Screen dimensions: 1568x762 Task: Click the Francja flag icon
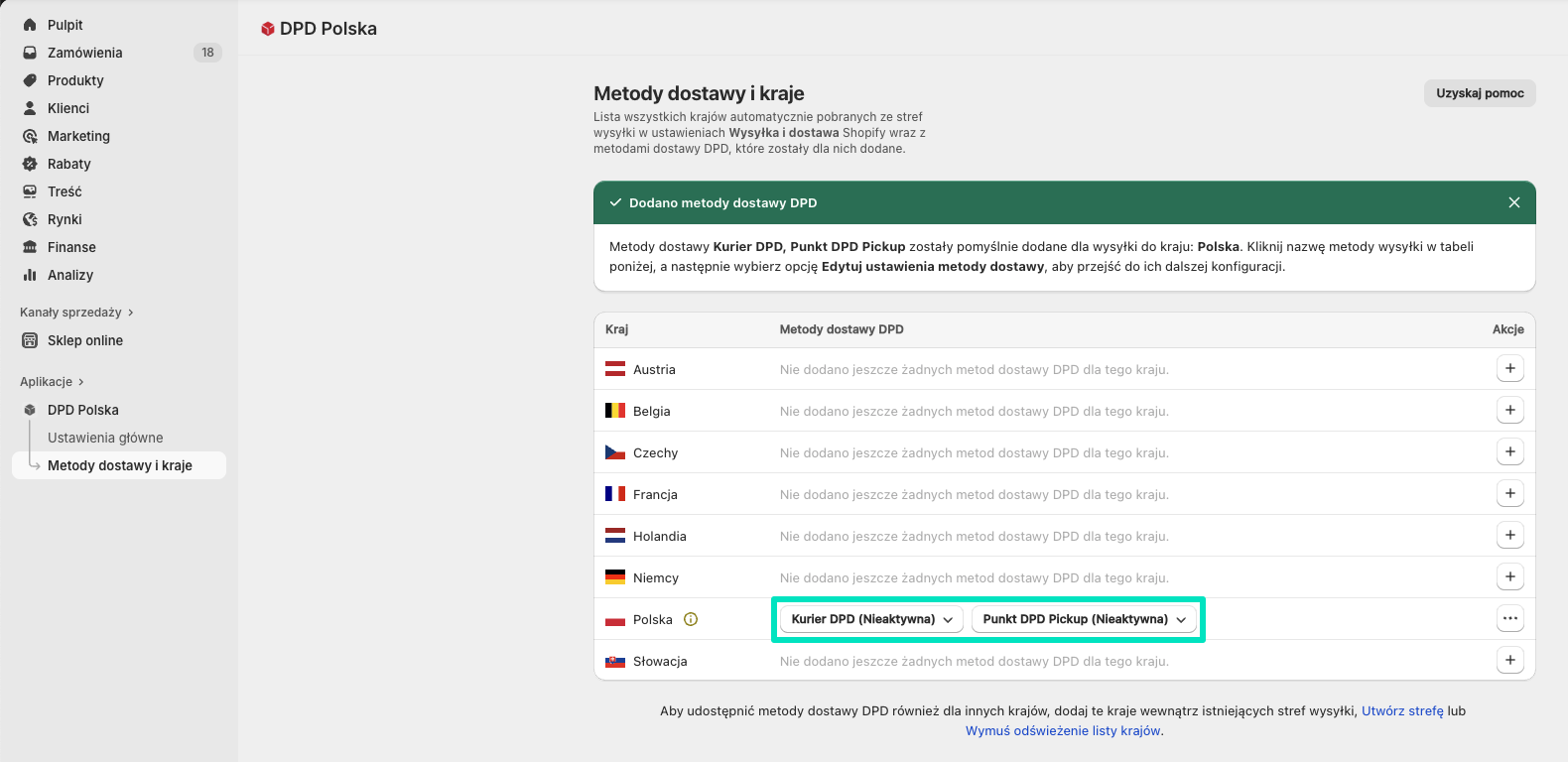click(615, 494)
